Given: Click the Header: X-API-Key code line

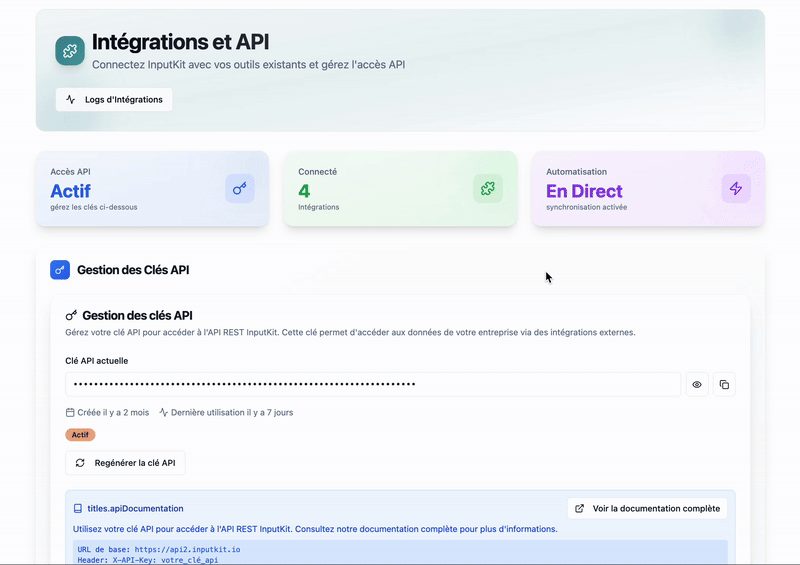Looking at the screenshot, I should (147, 560).
